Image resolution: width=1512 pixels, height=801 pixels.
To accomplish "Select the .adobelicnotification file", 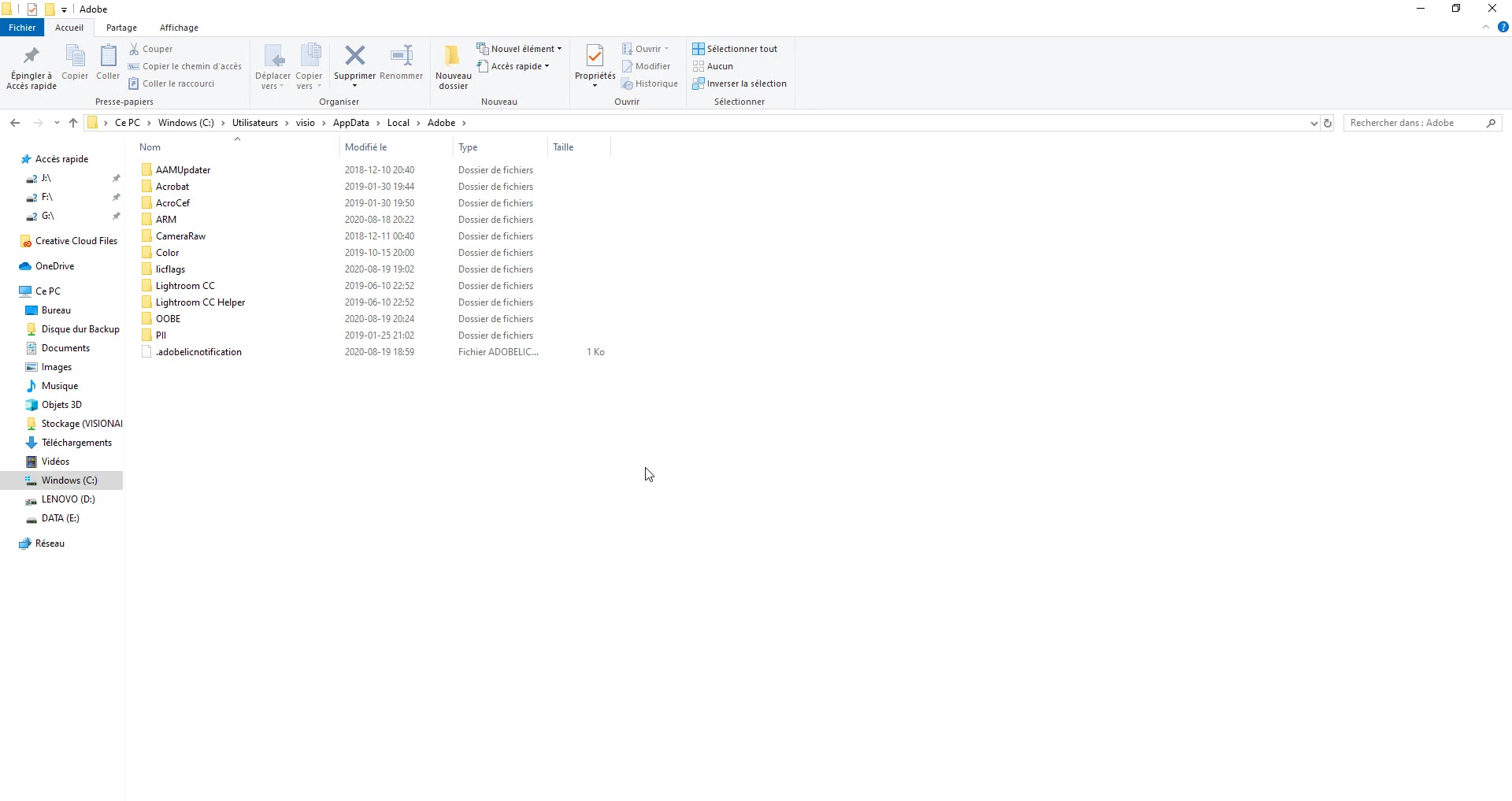I will pos(198,352).
